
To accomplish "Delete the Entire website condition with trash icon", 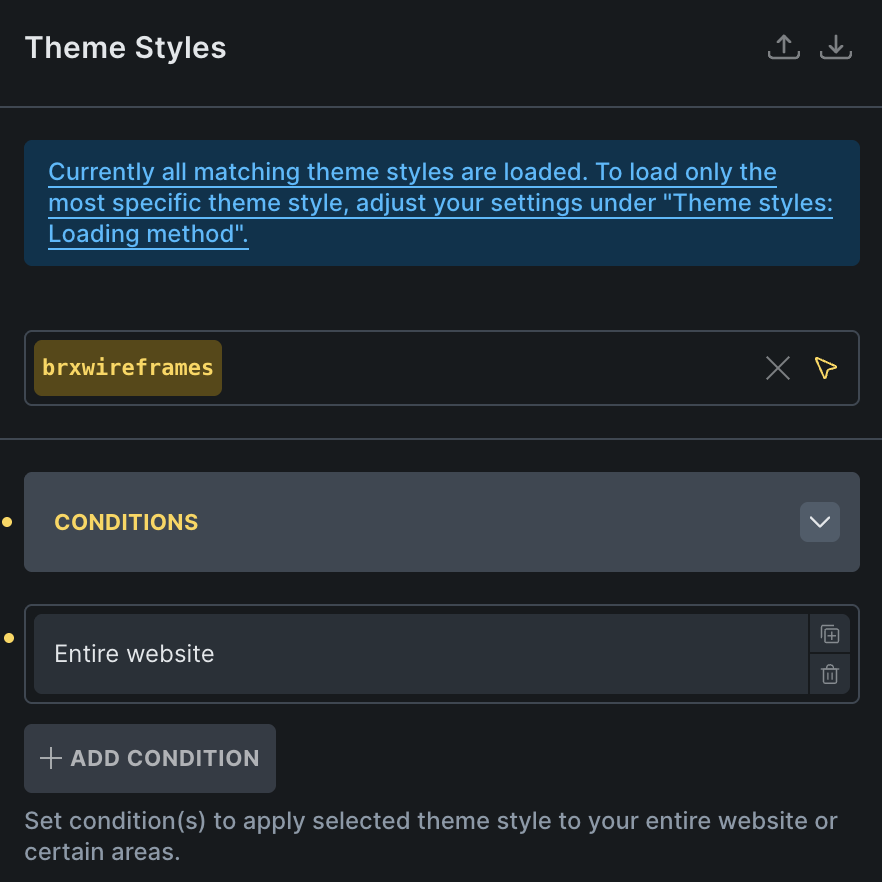I will 829,674.
